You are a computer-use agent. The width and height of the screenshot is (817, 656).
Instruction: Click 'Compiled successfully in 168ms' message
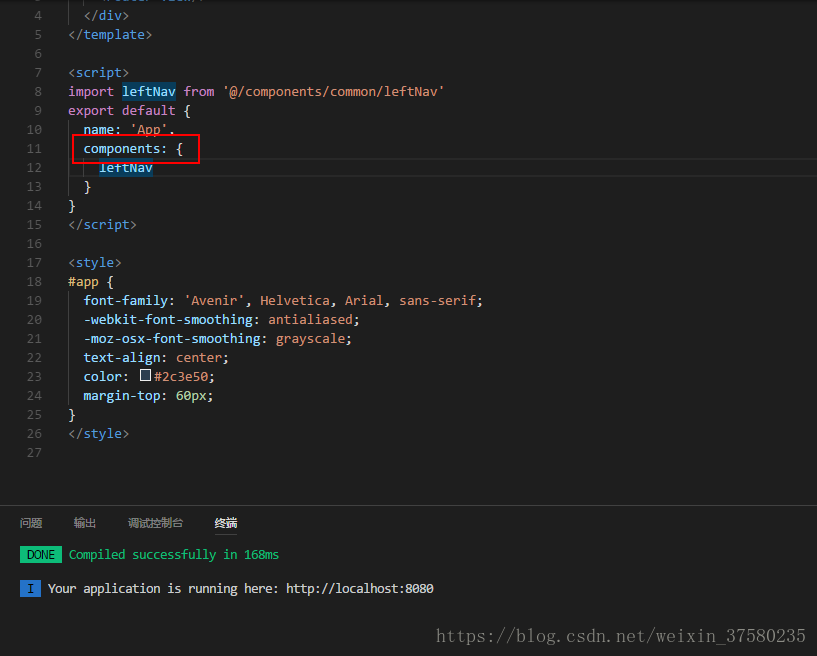point(174,555)
